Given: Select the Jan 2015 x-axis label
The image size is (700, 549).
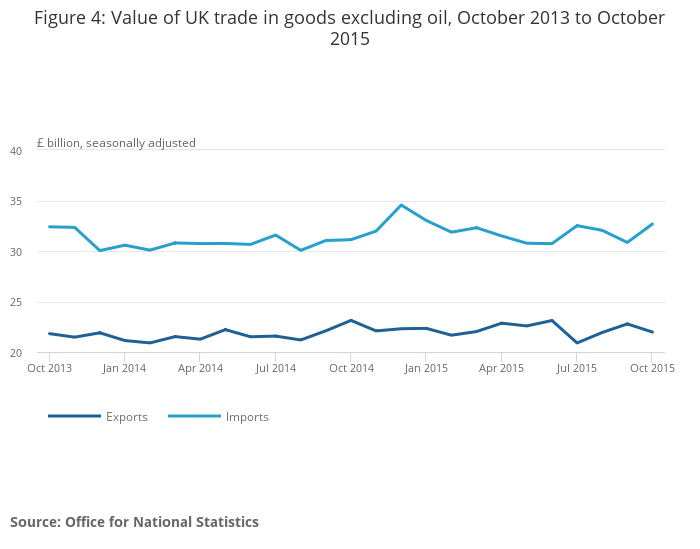Looking at the screenshot, I should [426, 368].
